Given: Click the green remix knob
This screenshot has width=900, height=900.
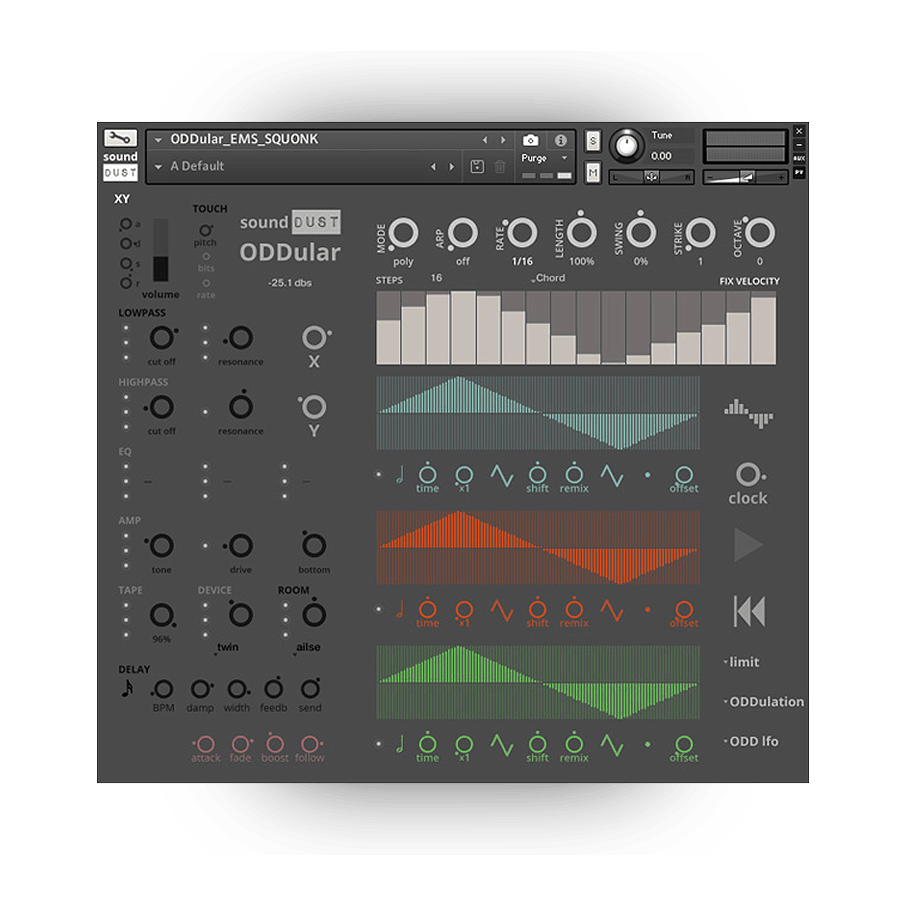Looking at the screenshot, I should click(574, 743).
